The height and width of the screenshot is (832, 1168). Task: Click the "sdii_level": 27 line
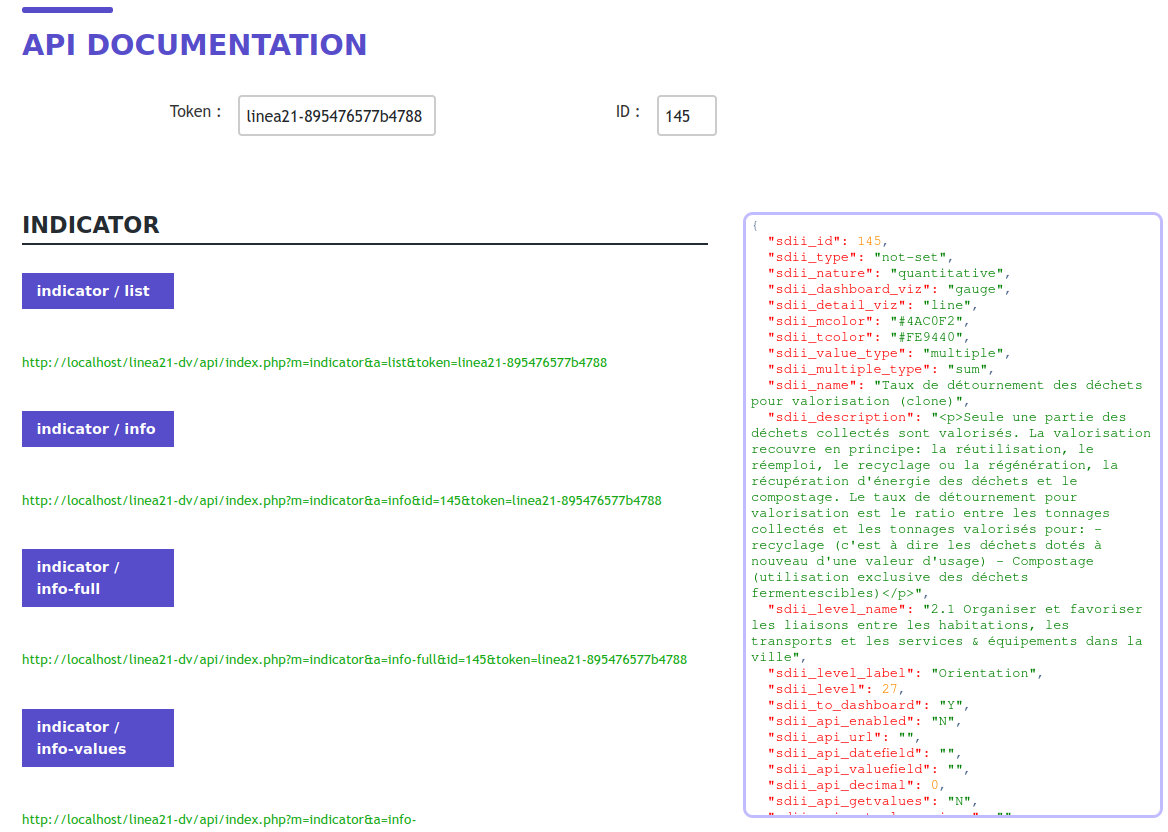(836, 690)
